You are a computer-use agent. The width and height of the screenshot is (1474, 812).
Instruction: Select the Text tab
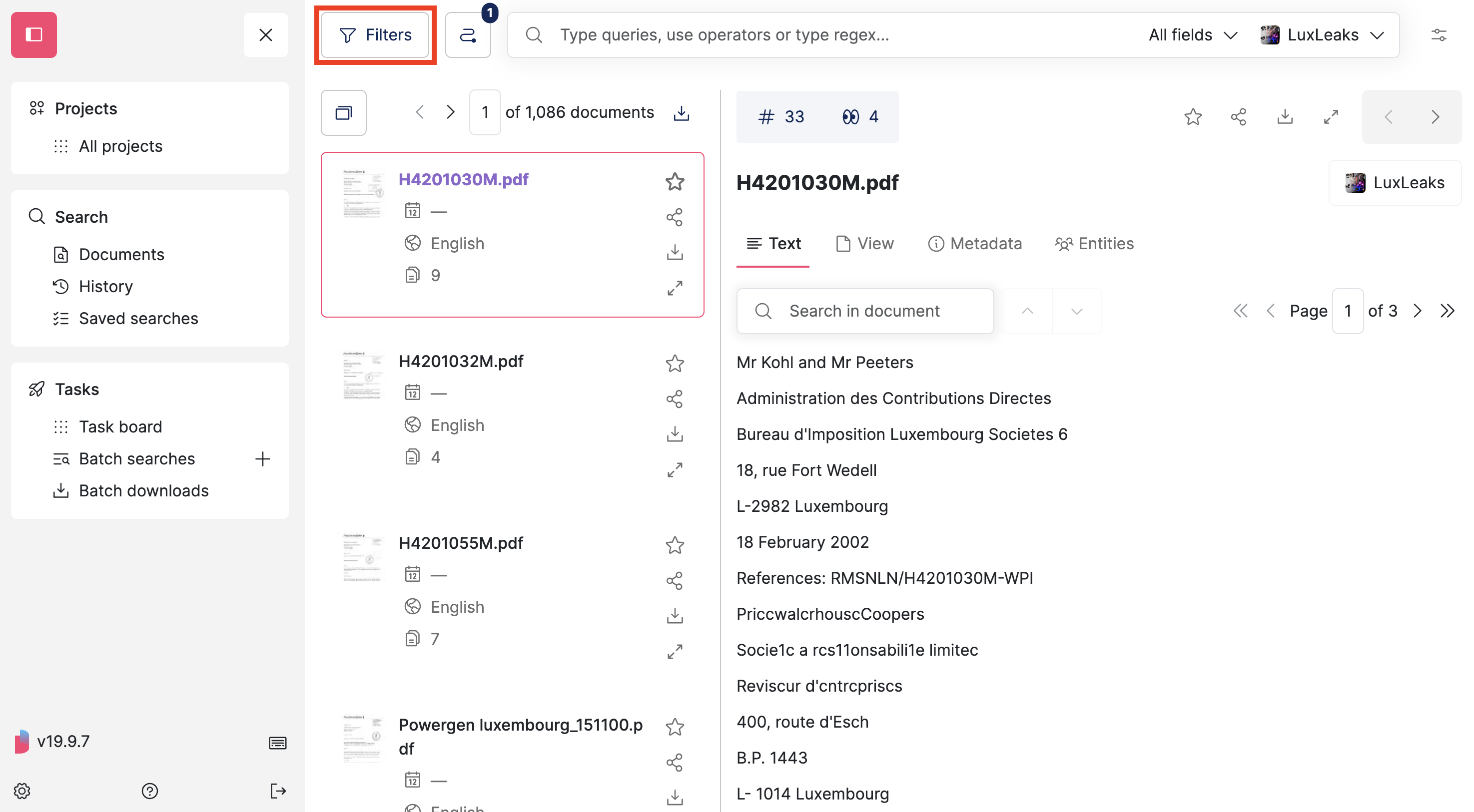coord(773,244)
